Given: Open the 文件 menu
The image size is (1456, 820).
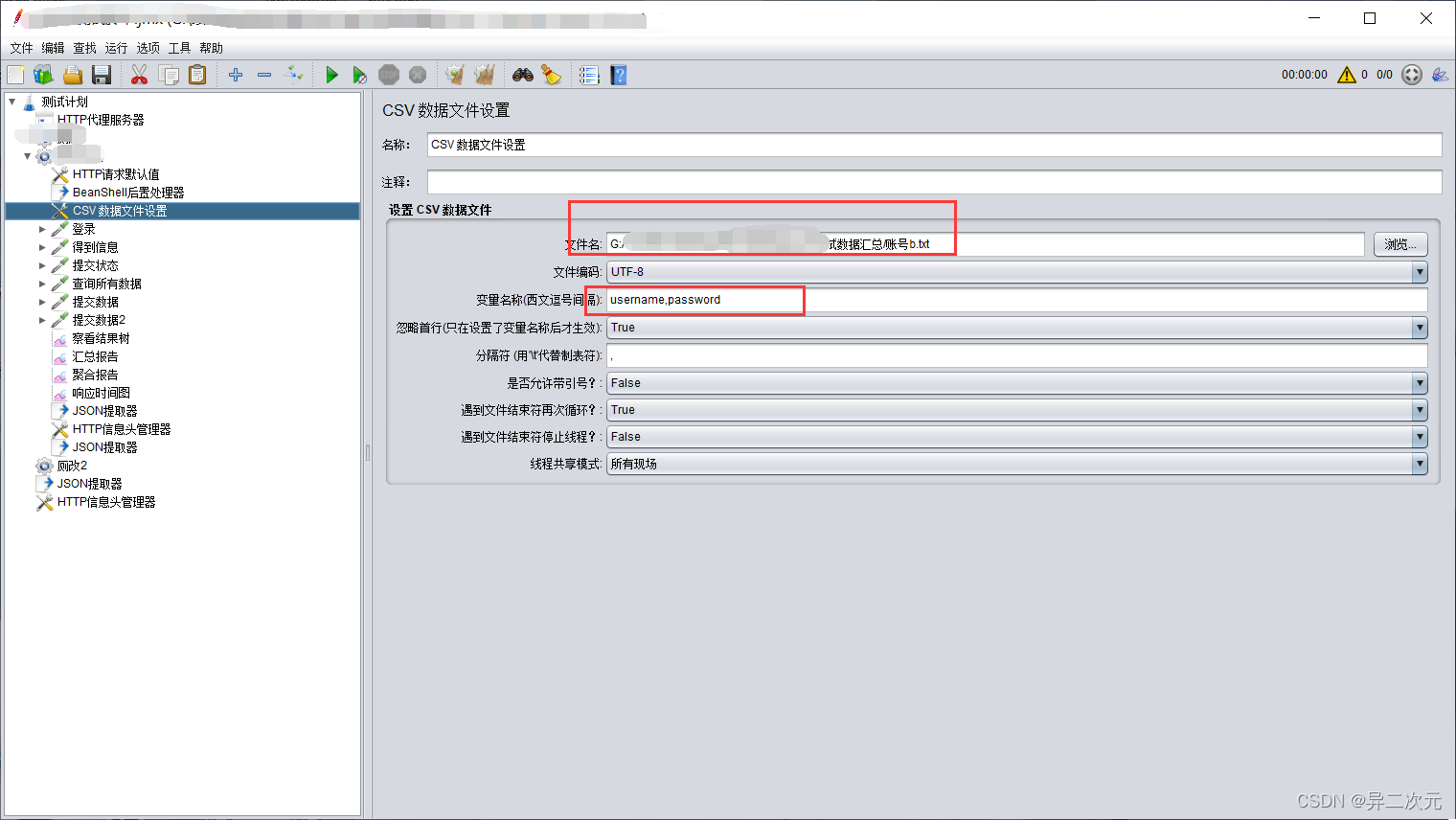Looking at the screenshot, I should coord(21,48).
